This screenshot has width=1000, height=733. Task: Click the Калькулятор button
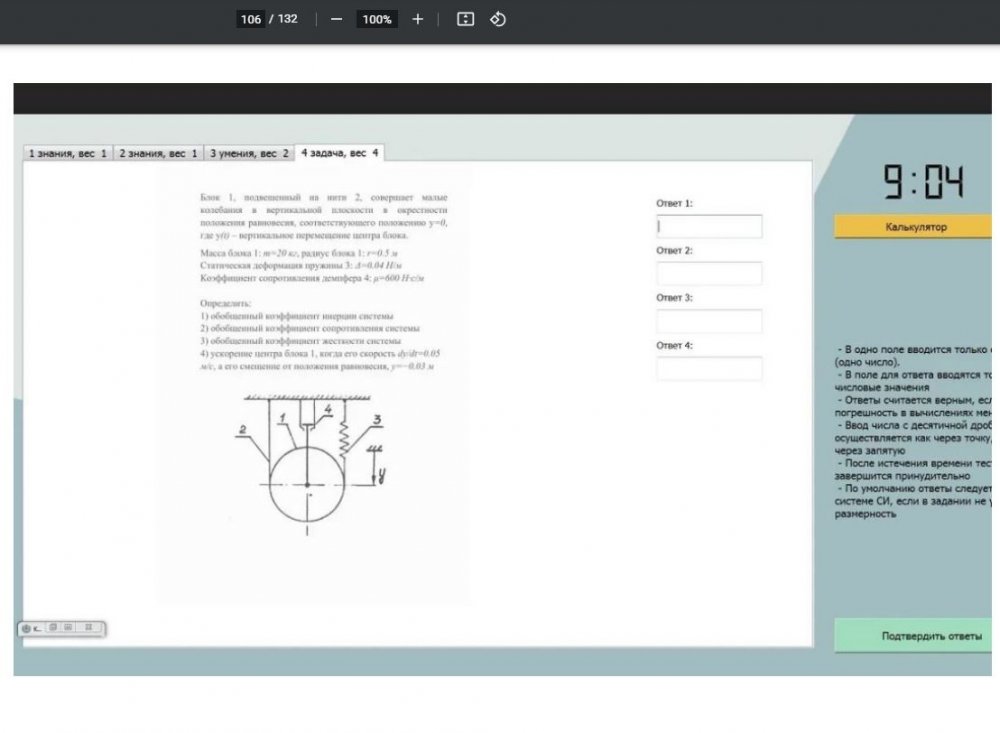[913, 226]
